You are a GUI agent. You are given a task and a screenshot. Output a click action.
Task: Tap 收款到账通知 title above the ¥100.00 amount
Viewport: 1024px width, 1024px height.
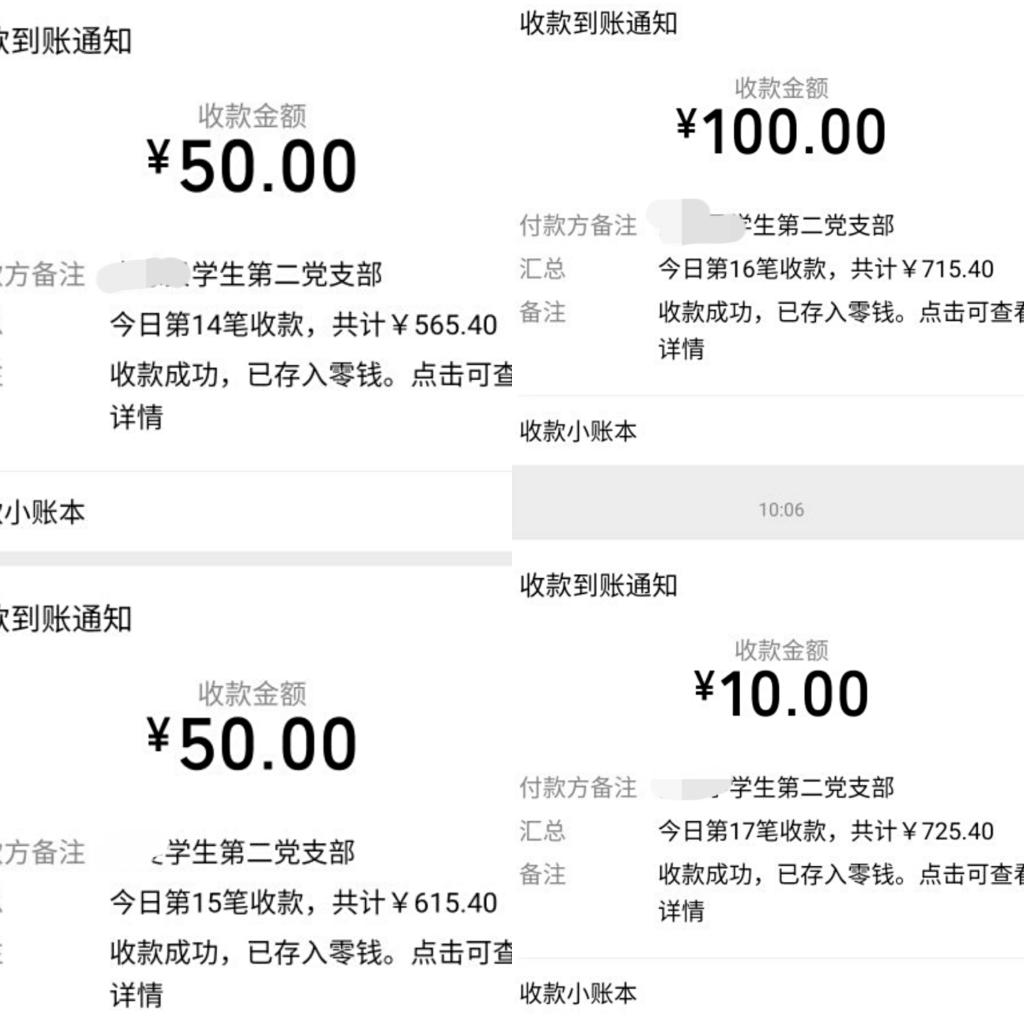pyautogui.click(x=598, y=25)
